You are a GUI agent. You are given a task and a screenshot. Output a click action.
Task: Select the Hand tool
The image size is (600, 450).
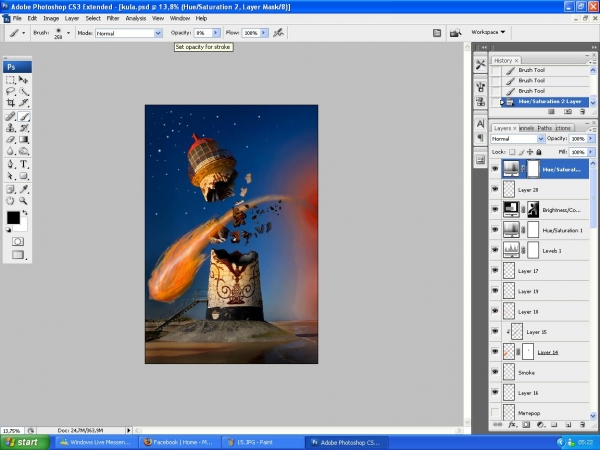pos(10,201)
